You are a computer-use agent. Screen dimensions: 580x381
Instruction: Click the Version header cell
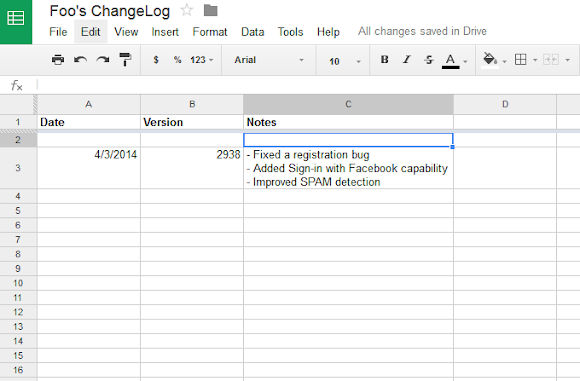coord(192,122)
